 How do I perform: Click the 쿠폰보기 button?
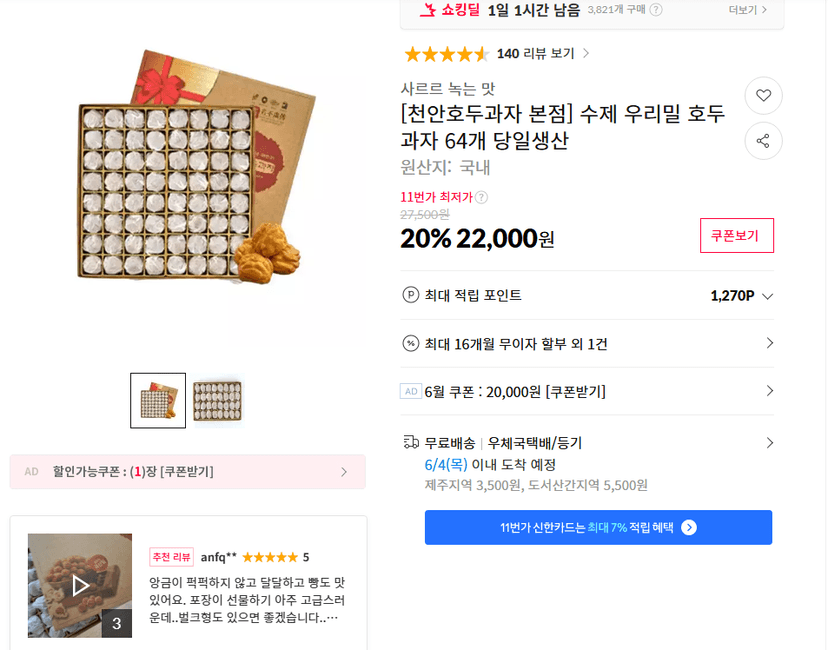point(737,235)
